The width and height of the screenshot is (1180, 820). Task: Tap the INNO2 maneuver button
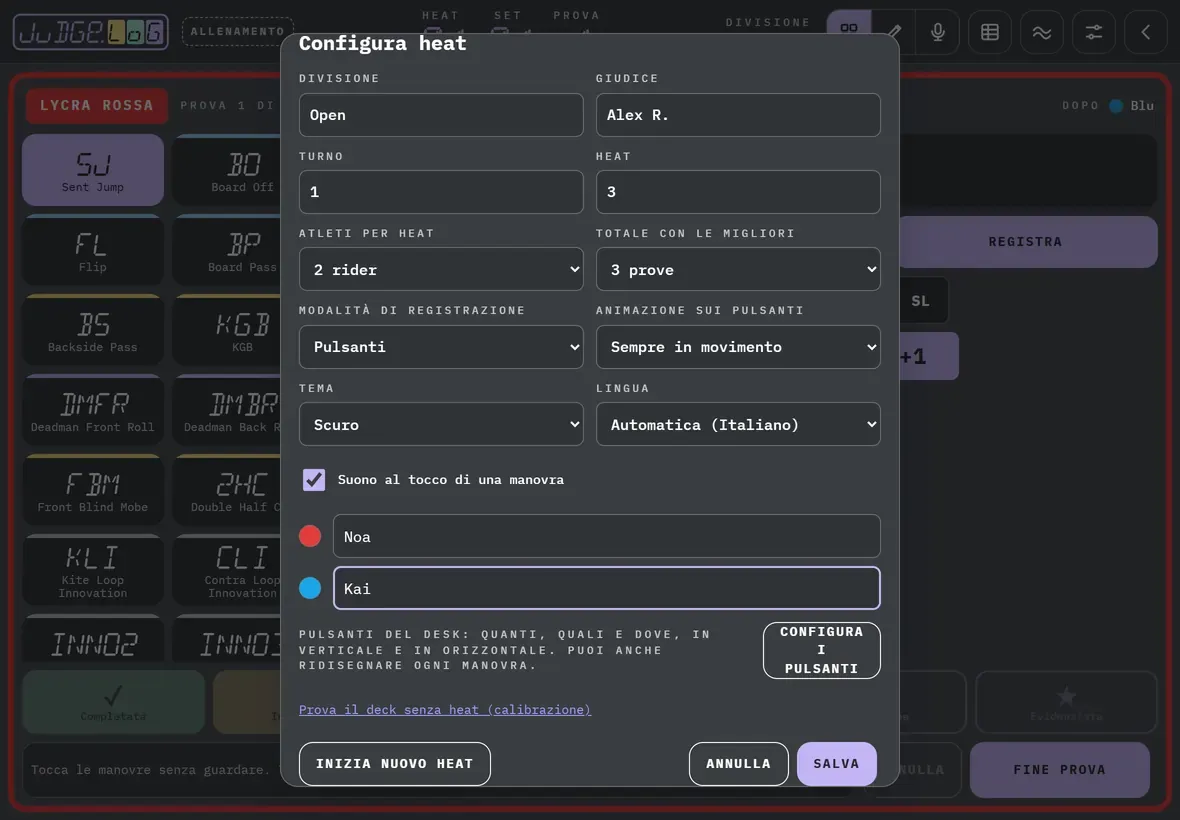(x=93, y=639)
